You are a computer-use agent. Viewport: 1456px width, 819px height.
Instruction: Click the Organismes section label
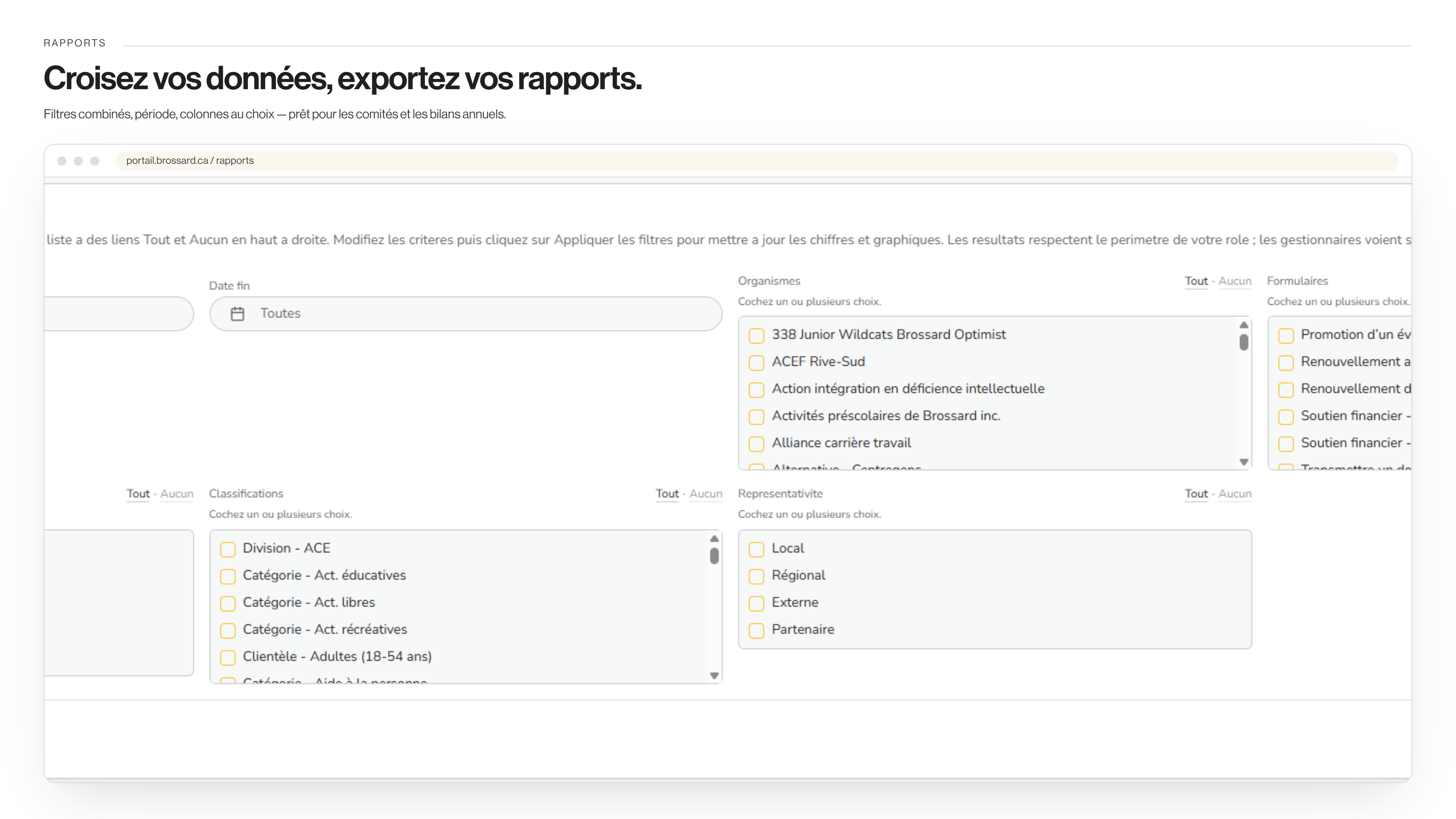769,281
